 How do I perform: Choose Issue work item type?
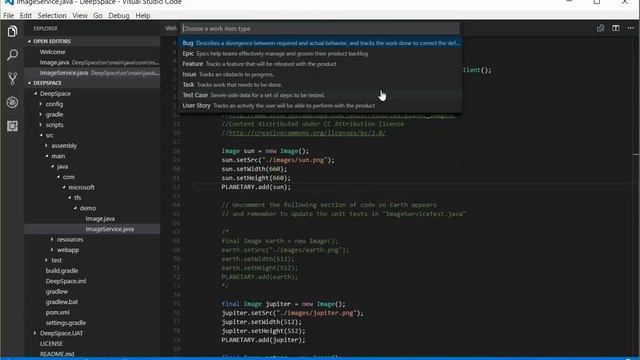[x=320, y=74]
